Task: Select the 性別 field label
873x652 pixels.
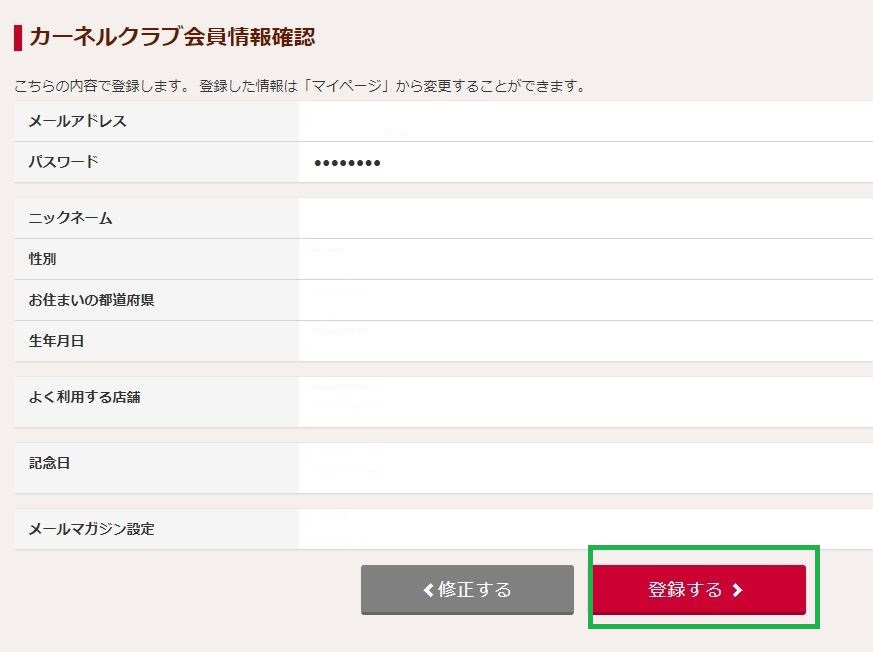Action: pyautogui.click(x=44, y=258)
